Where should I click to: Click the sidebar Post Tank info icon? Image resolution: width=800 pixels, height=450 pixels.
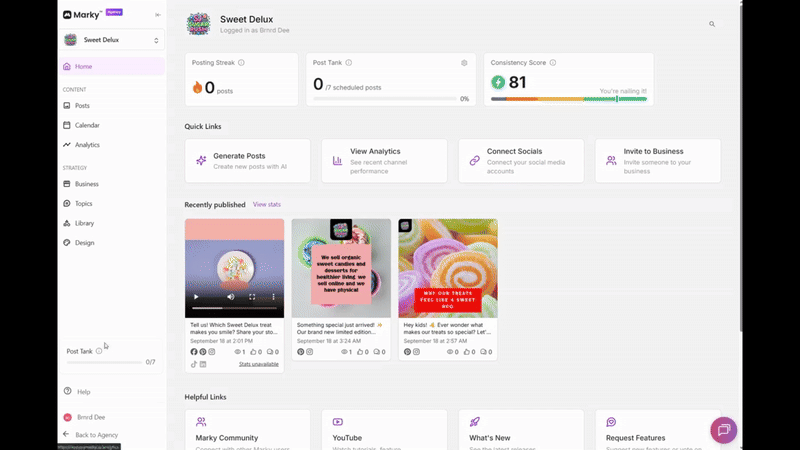coord(99,351)
